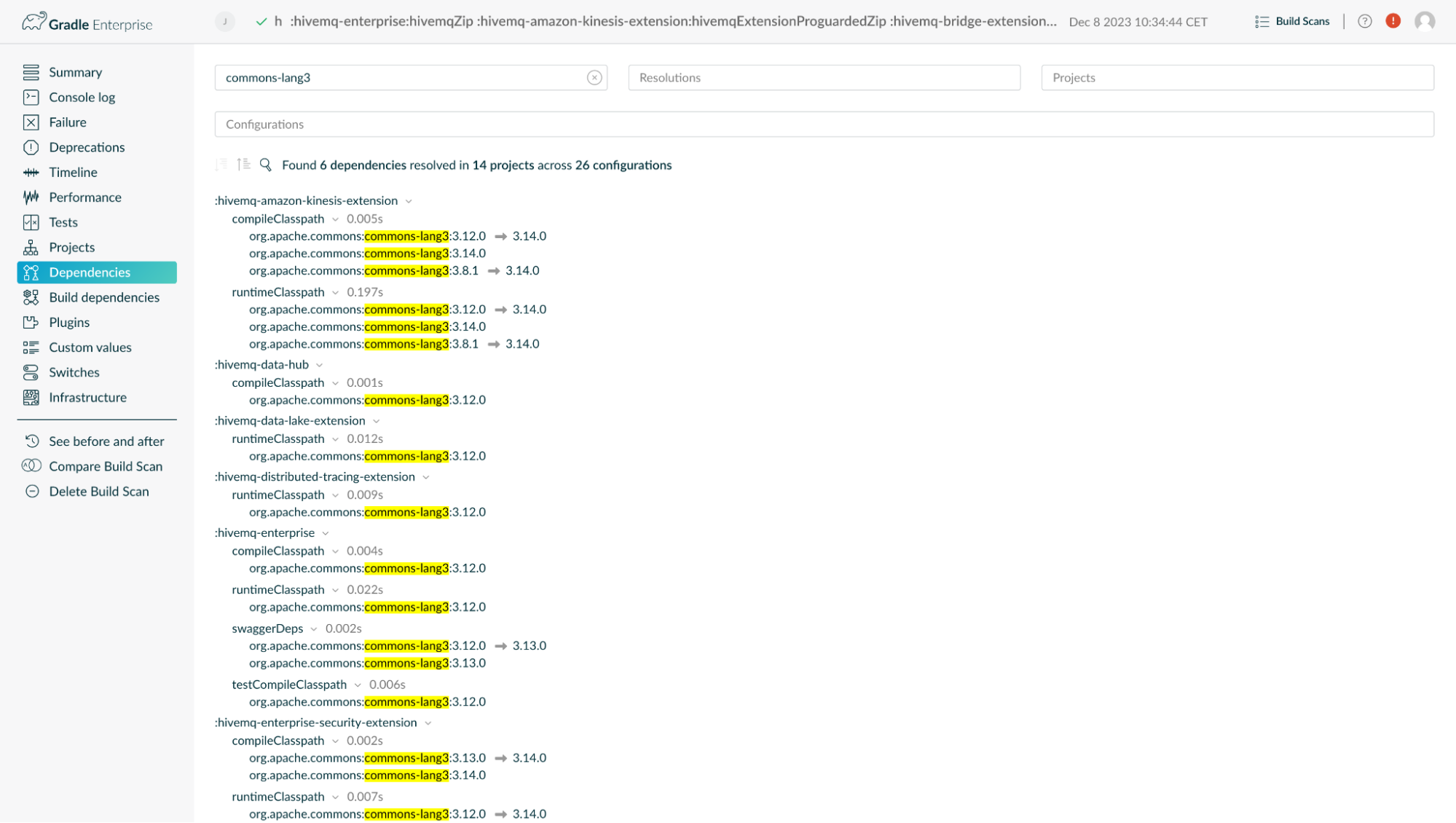This screenshot has height=823, width=1456.
Task: Click the magnifier search icon
Action: (266, 165)
